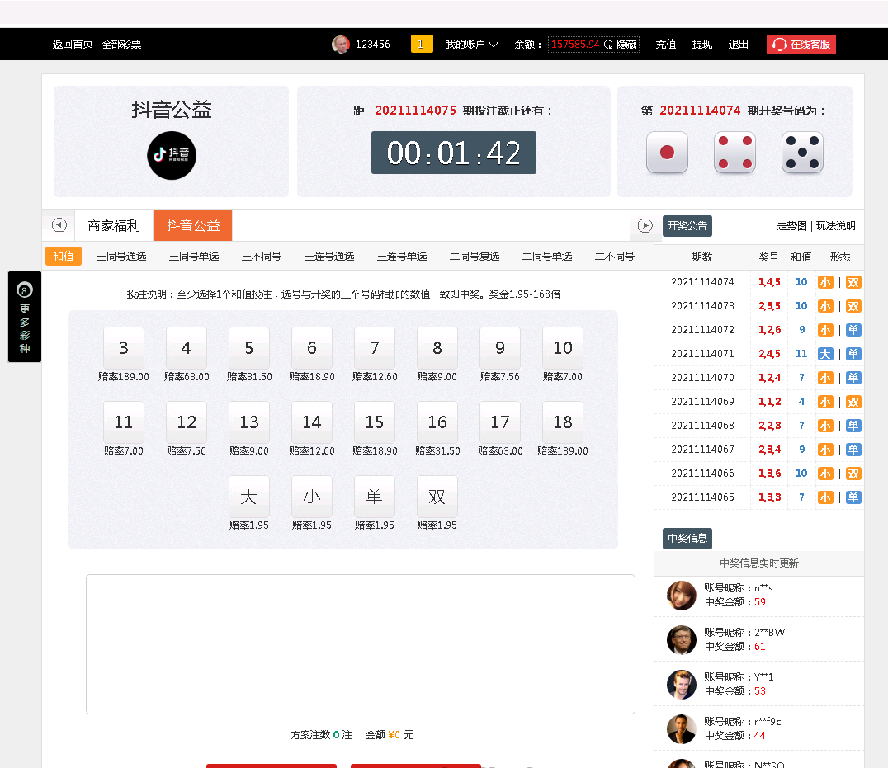Screen dimensions: 888x768
Task: Click the black dice showing six dots
Action: tap(803, 153)
